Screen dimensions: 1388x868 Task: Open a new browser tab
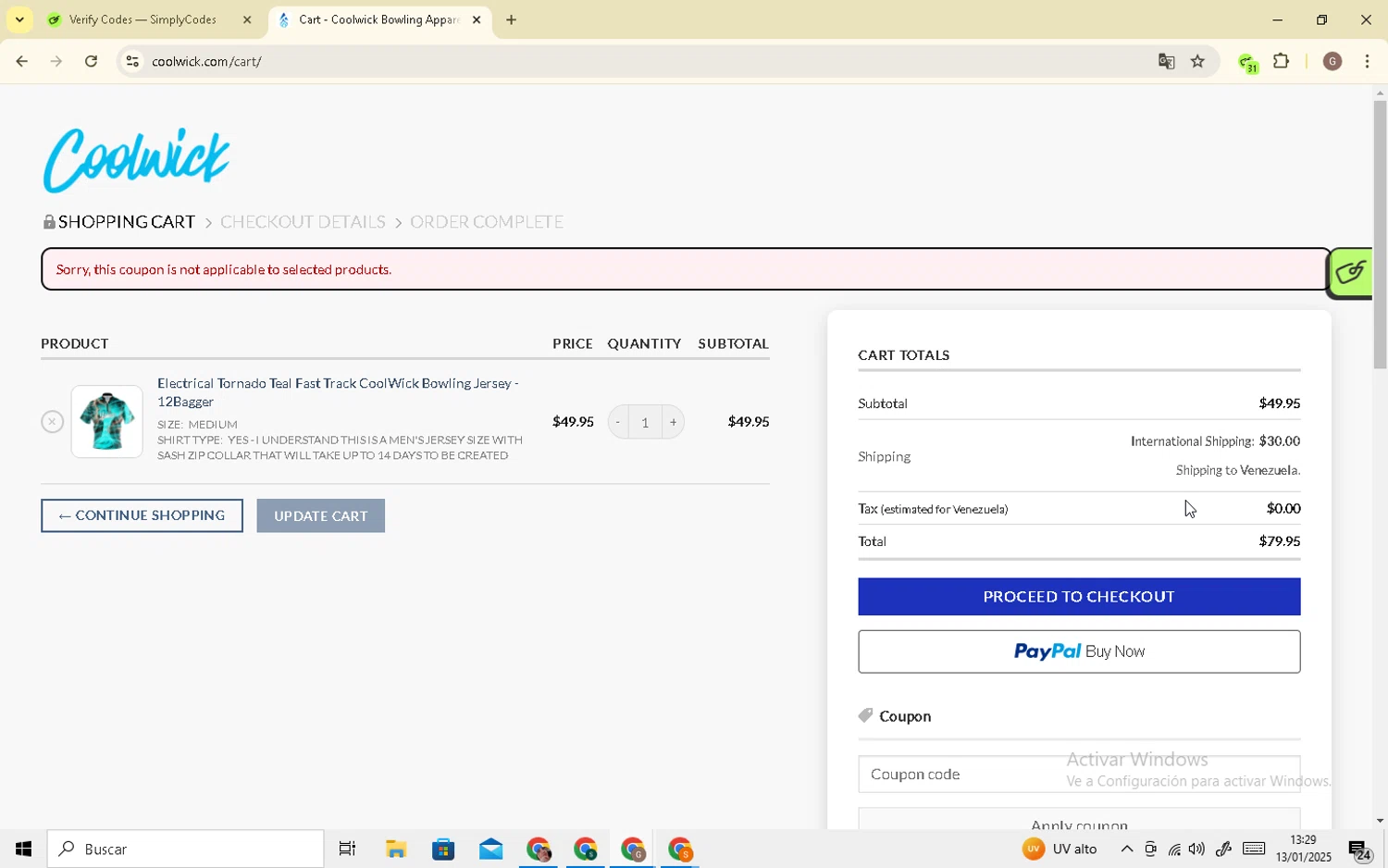coord(511,19)
